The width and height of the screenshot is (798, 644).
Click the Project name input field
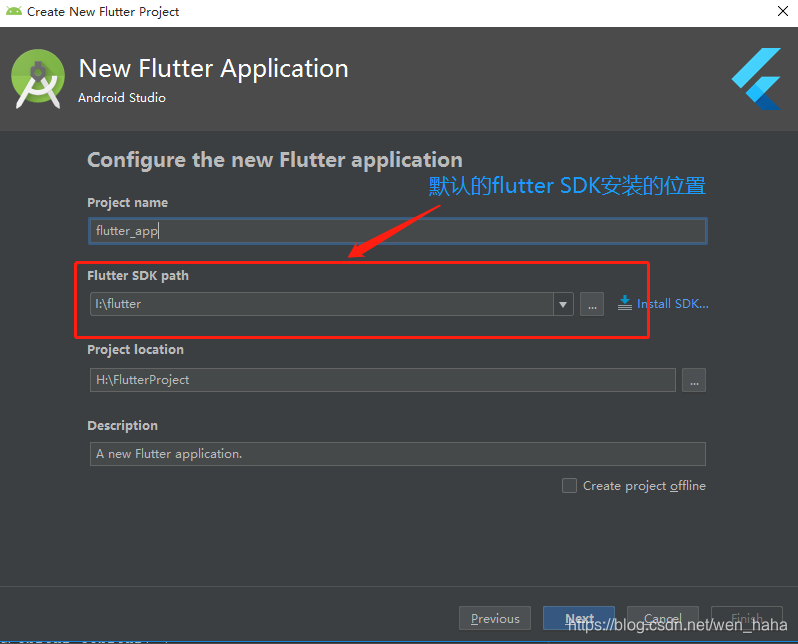[x=397, y=231]
